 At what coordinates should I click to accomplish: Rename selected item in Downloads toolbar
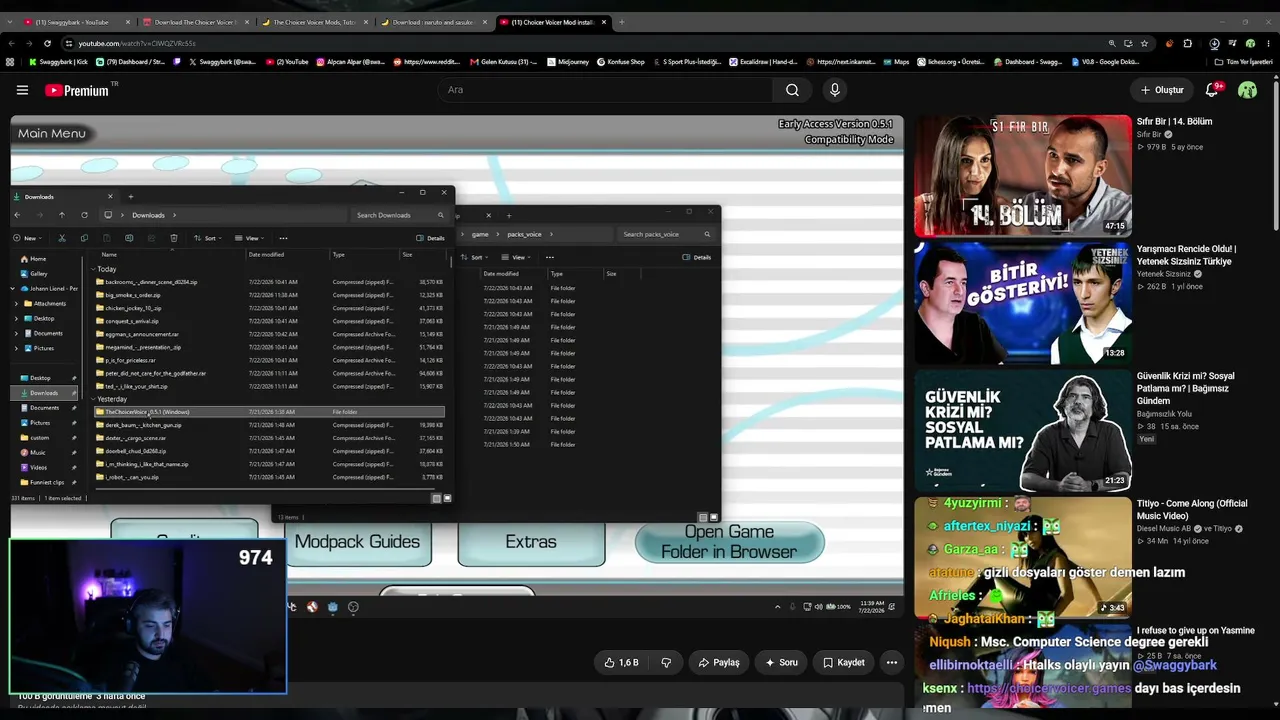pos(129,238)
